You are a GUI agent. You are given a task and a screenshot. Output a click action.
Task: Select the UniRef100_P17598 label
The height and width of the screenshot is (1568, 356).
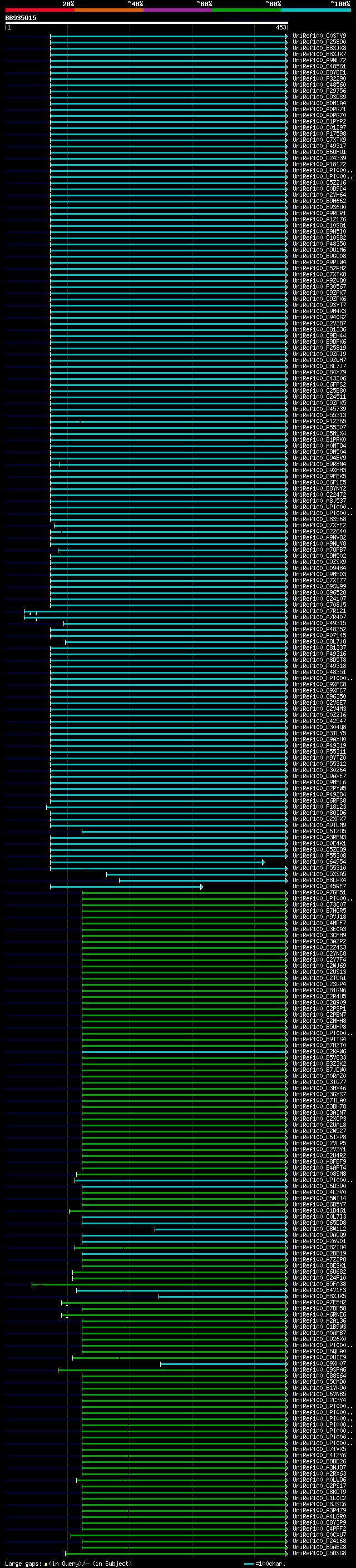[319, 134]
